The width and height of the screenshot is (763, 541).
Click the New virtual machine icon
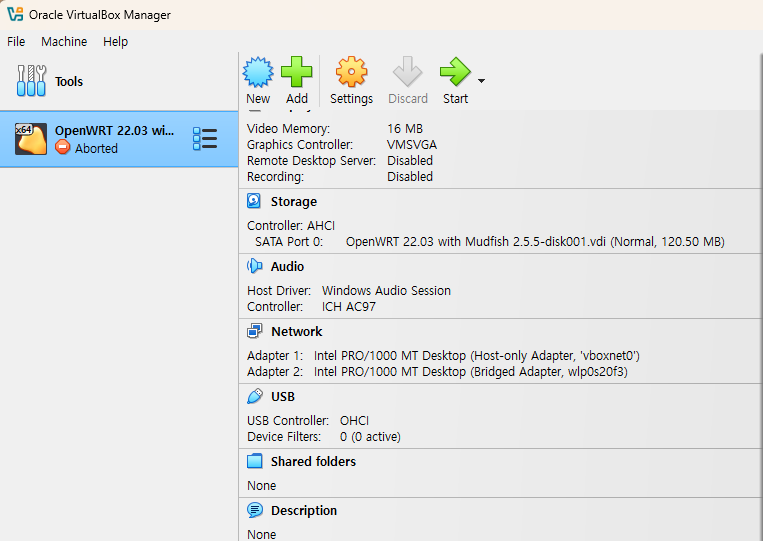pos(258,72)
